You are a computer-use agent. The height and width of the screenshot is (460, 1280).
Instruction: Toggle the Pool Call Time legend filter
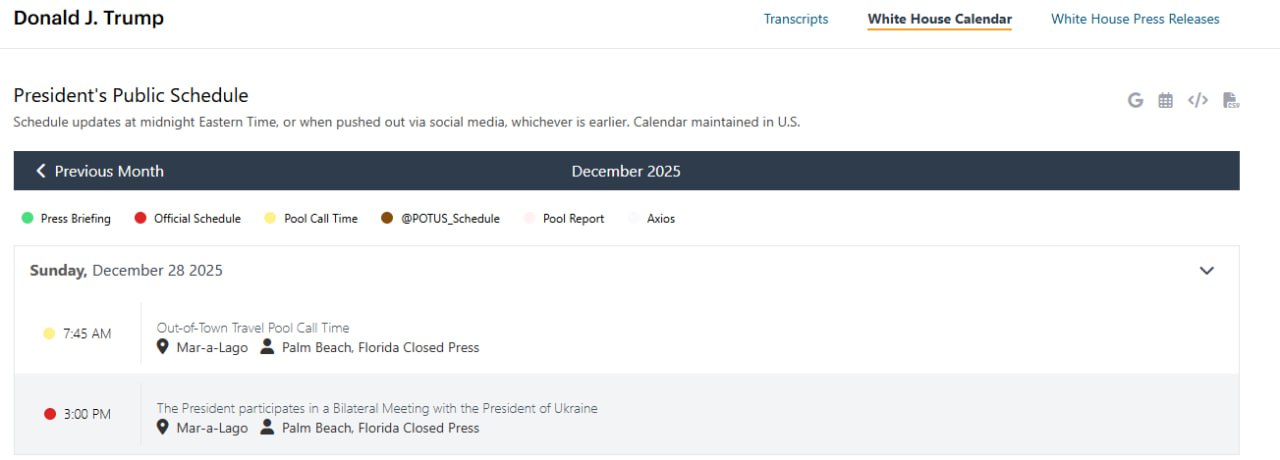[x=310, y=218]
